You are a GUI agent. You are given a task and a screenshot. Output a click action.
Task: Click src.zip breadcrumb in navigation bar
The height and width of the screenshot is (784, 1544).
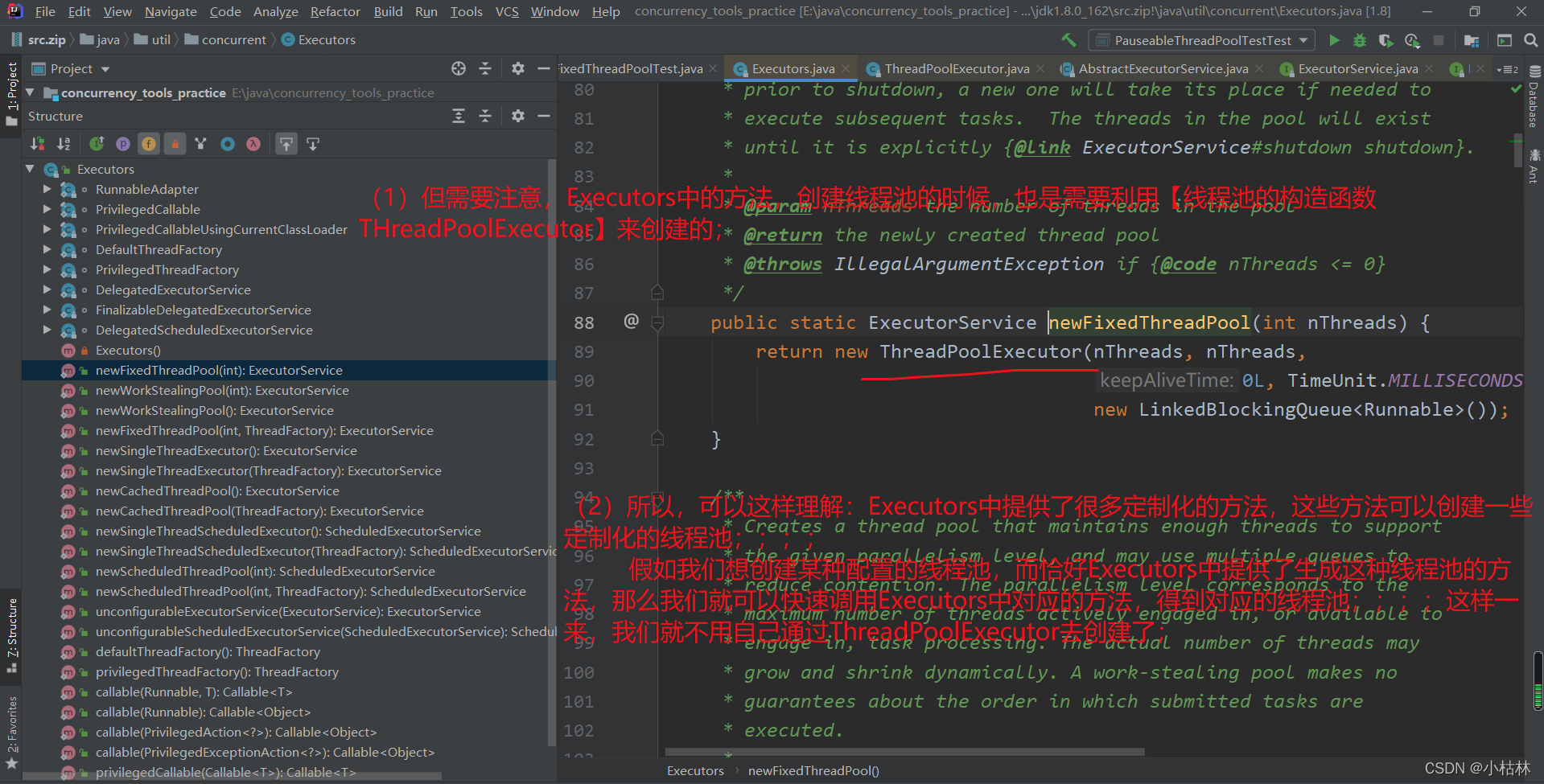click(39, 39)
